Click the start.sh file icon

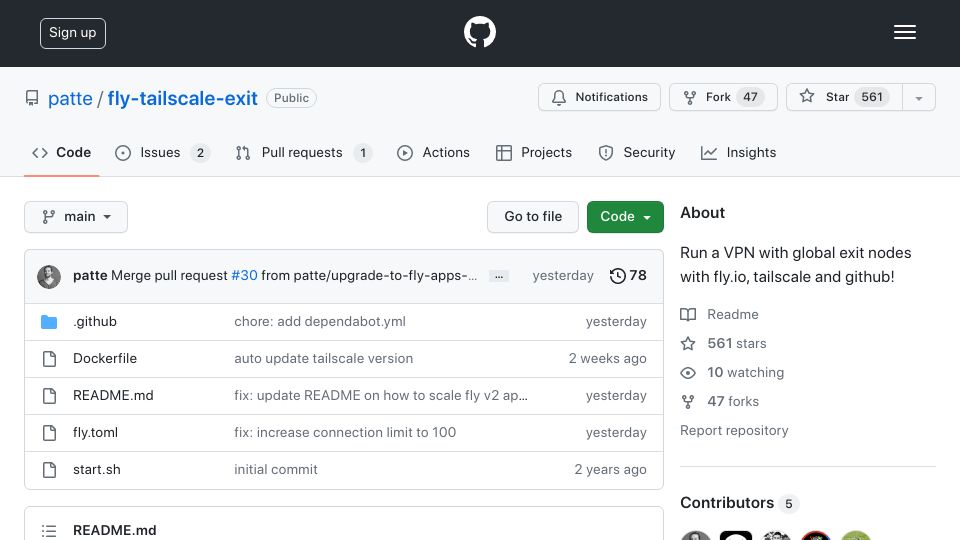coord(50,470)
